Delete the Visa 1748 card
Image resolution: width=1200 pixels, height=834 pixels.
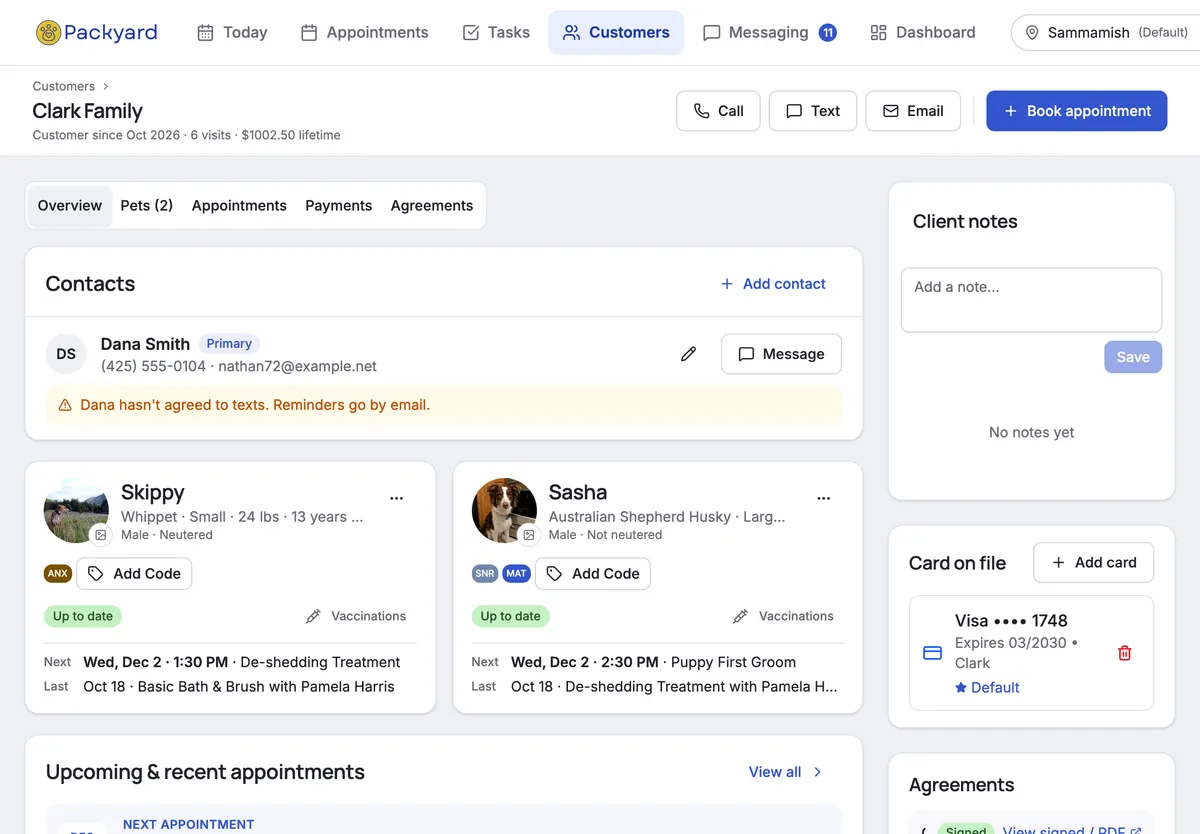(x=1124, y=653)
